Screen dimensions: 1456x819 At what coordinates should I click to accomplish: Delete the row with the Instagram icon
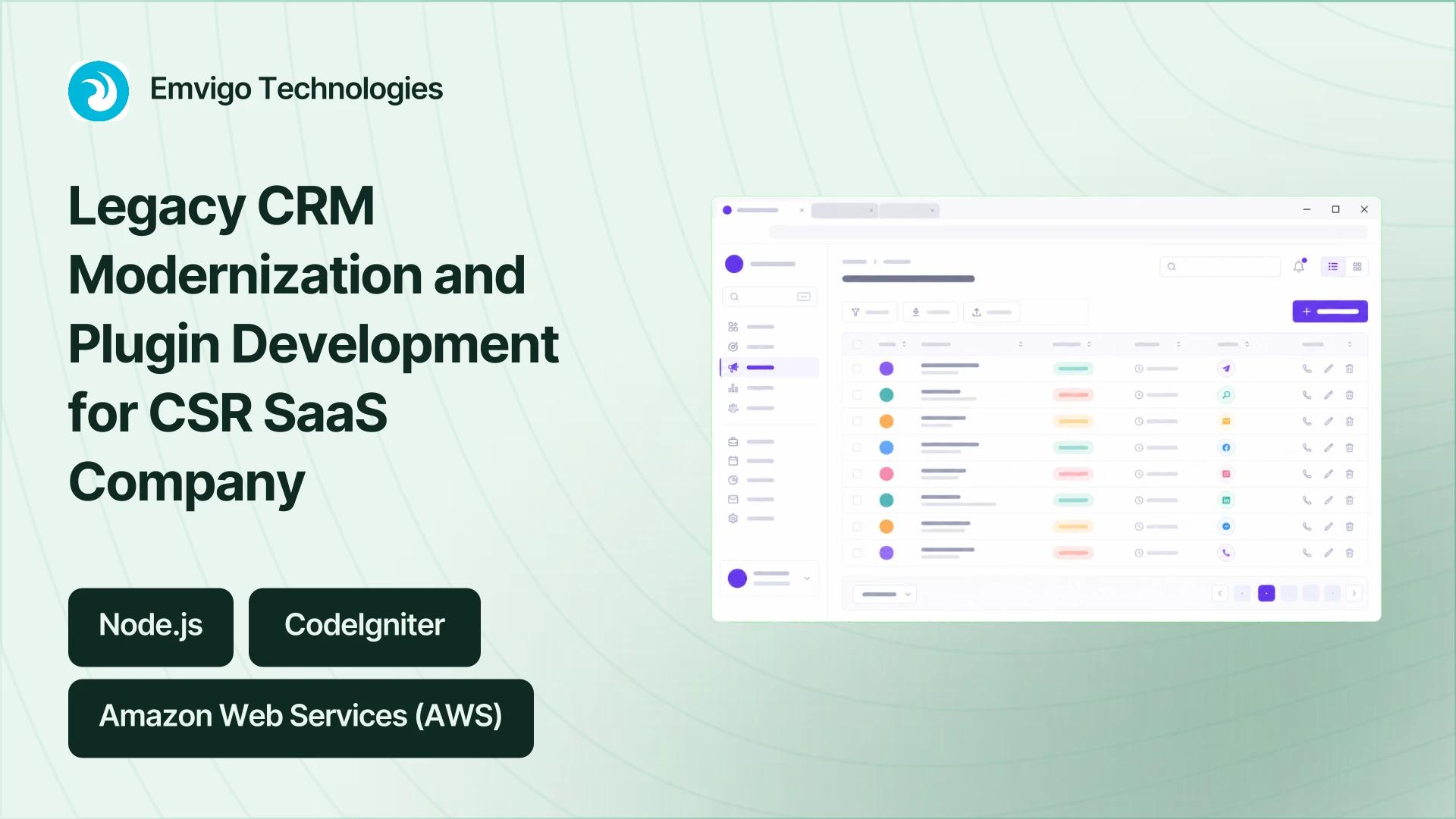[x=1350, y=474]
